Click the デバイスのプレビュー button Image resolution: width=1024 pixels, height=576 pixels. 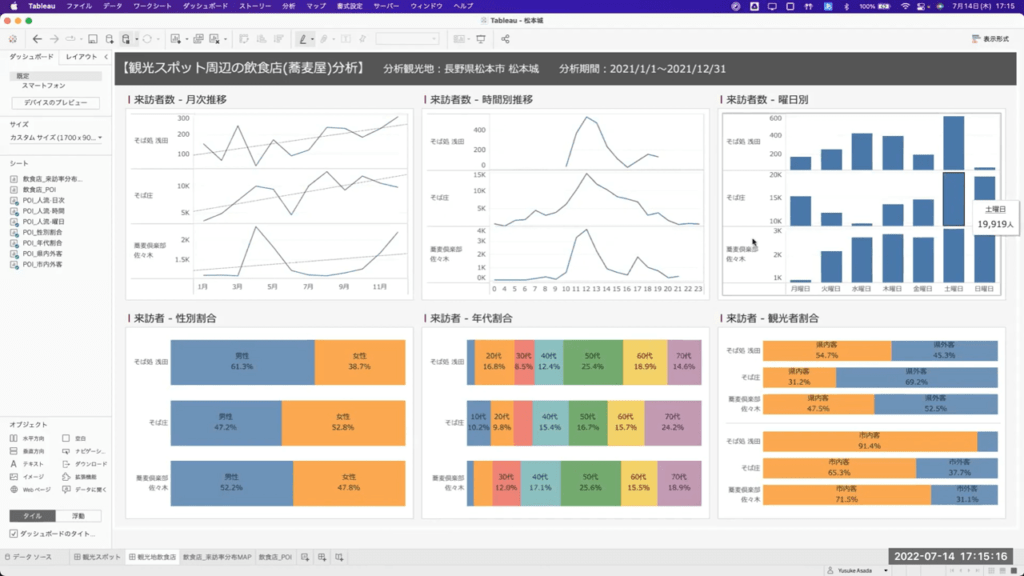point(55,103)
